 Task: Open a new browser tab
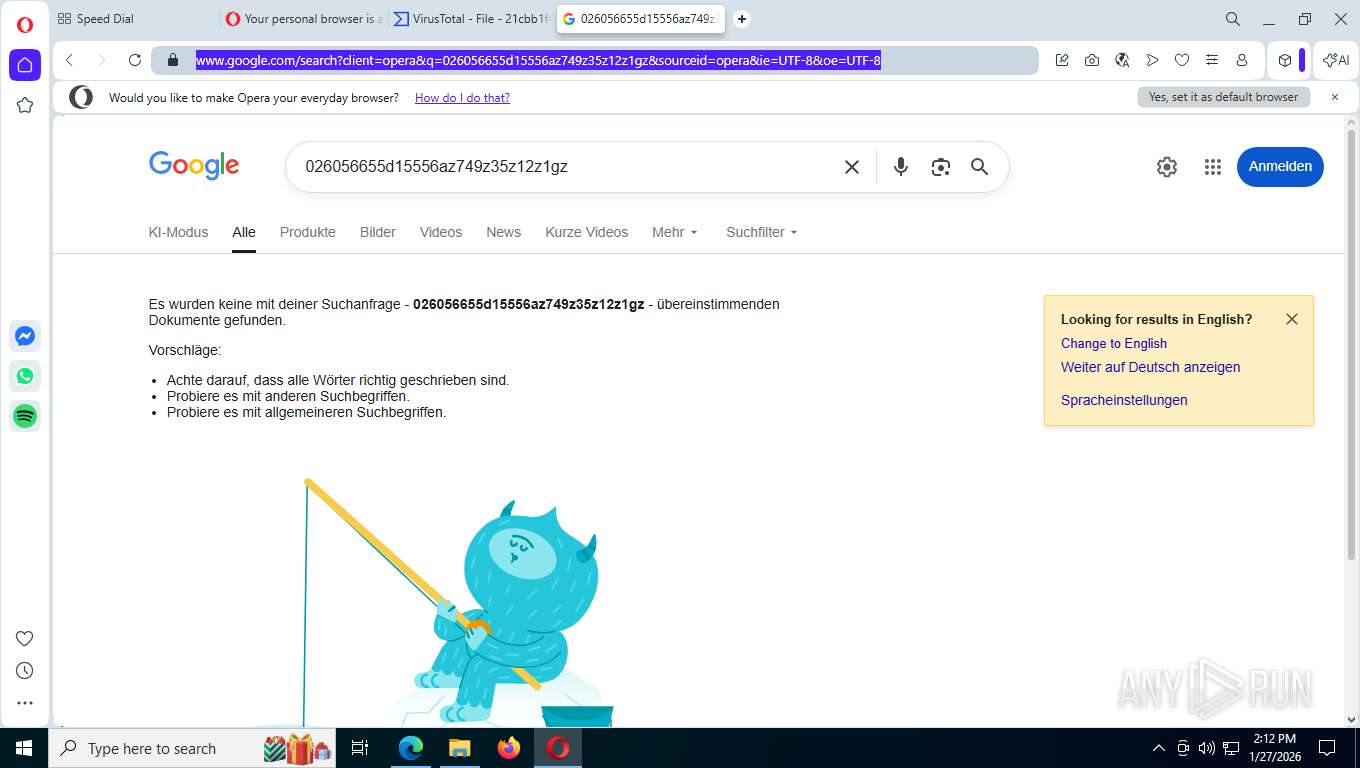pos(742,19)
